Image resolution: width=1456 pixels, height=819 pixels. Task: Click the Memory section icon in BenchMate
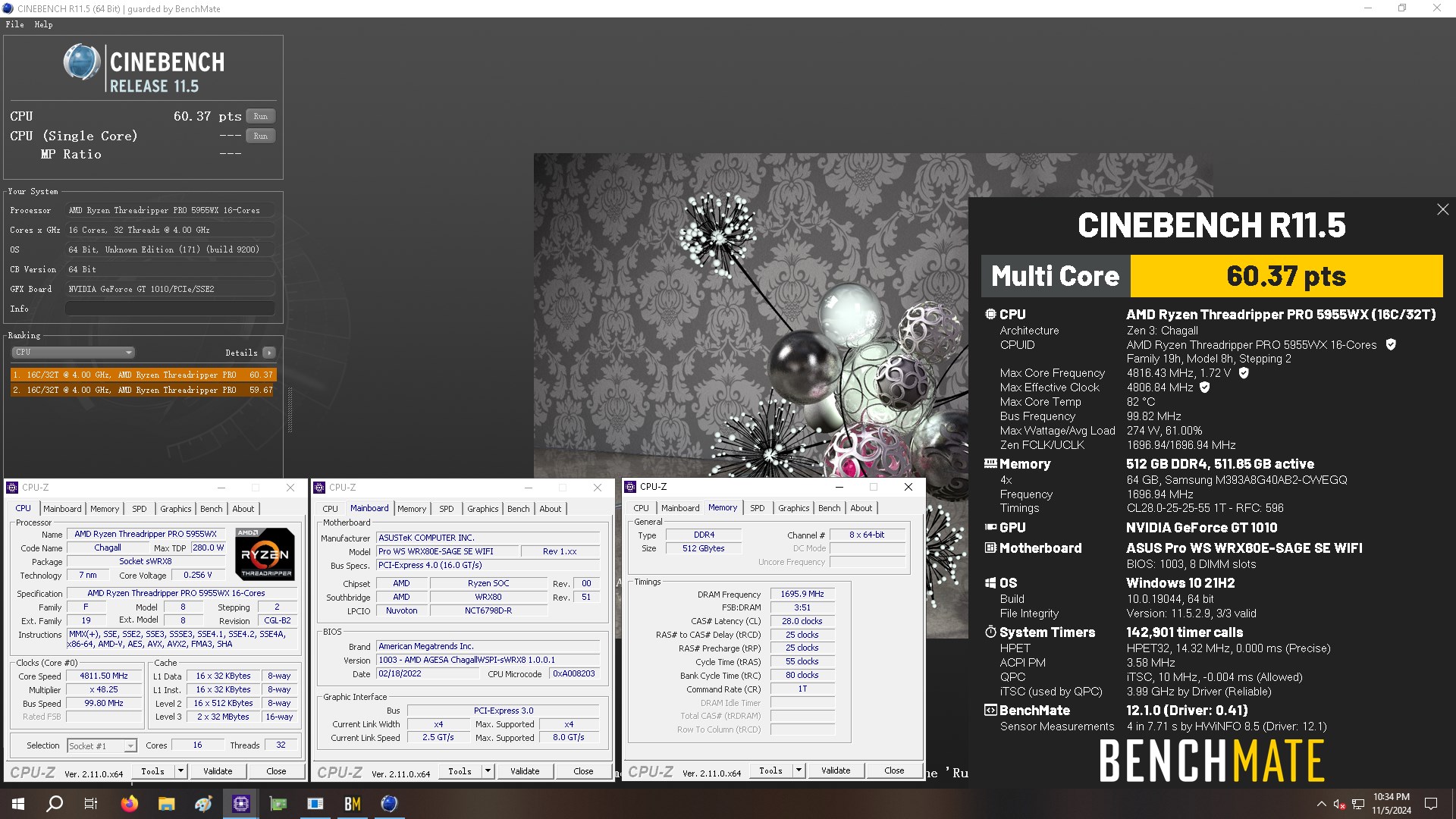click(990, 463)
